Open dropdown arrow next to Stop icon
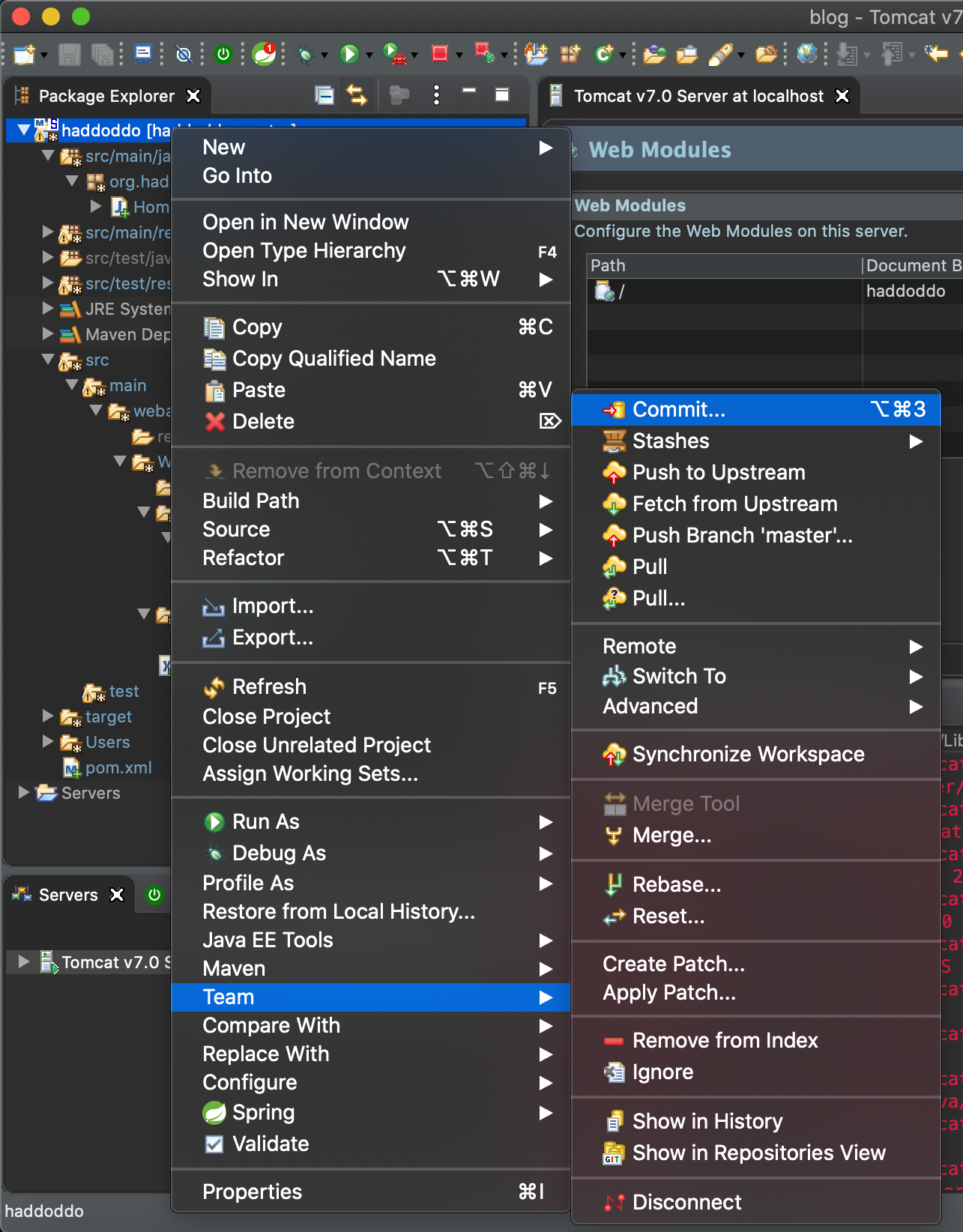963x1232 pixels. tap(459, 55)
